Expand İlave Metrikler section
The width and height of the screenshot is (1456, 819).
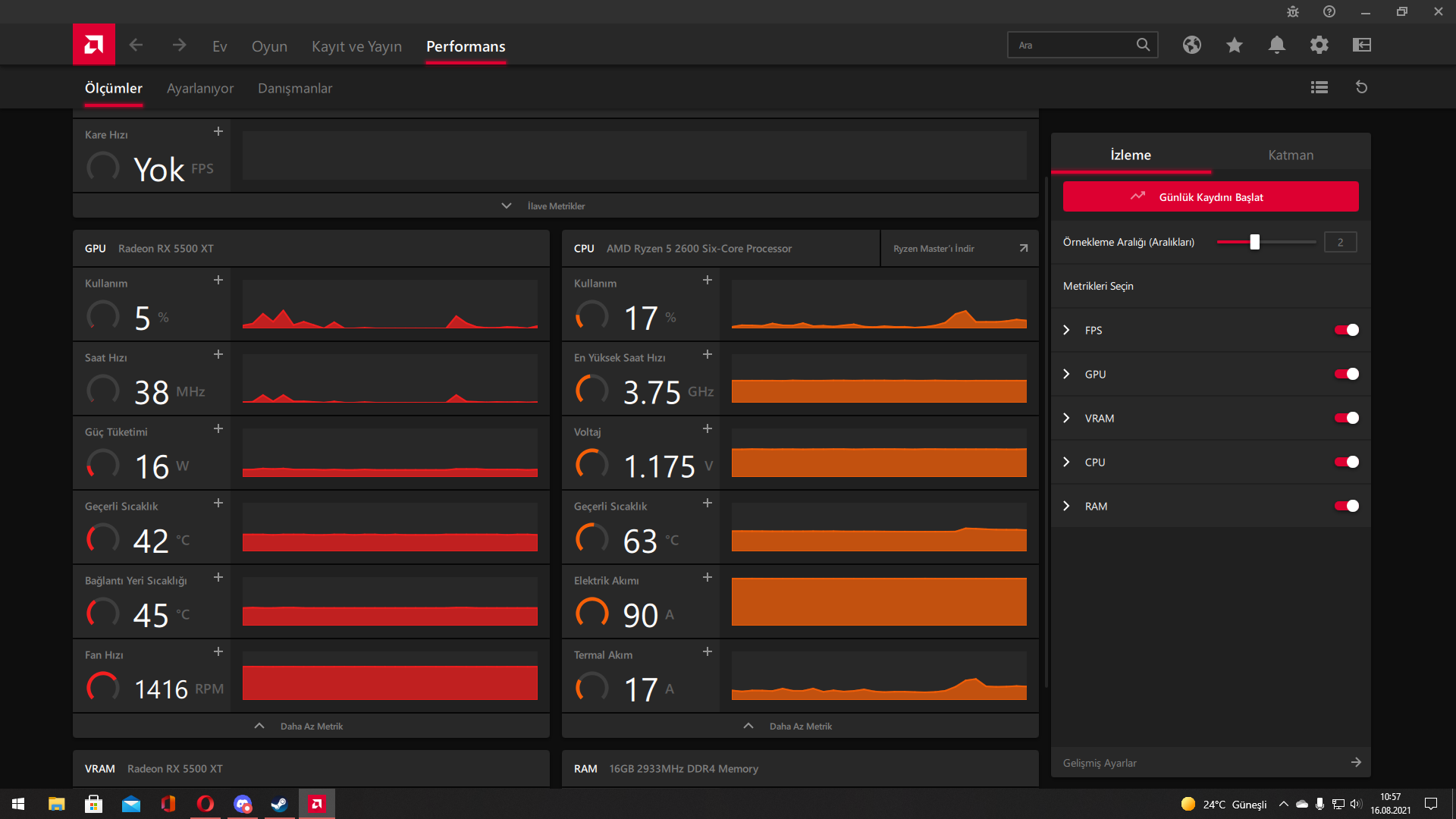click(x=555, y=206)
